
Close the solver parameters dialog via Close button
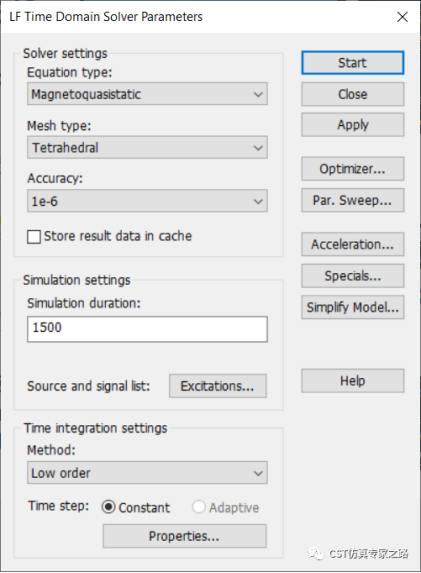click(x=353, y=94)
